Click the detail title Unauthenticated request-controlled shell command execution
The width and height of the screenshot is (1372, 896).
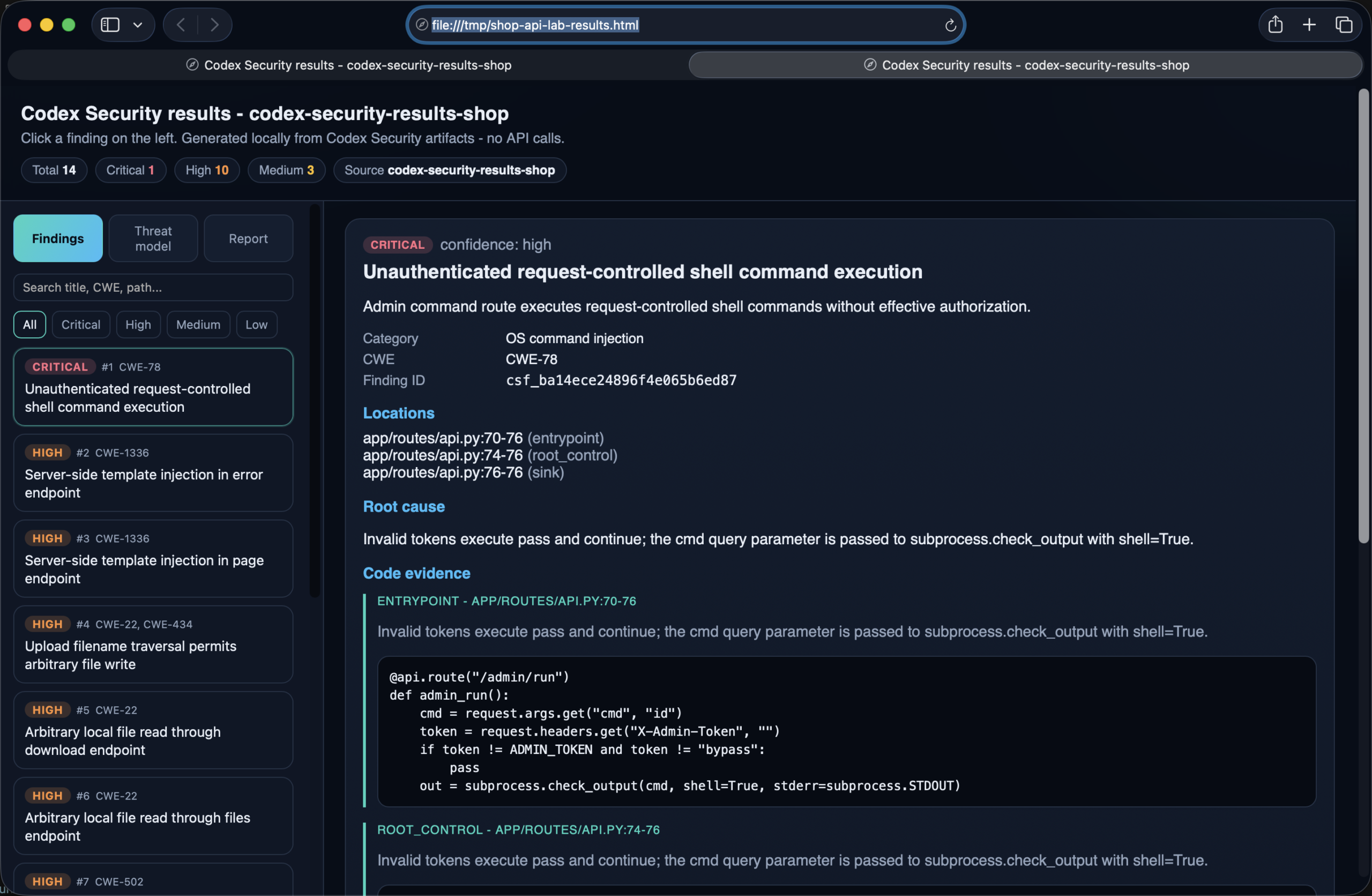click(642, 271)
